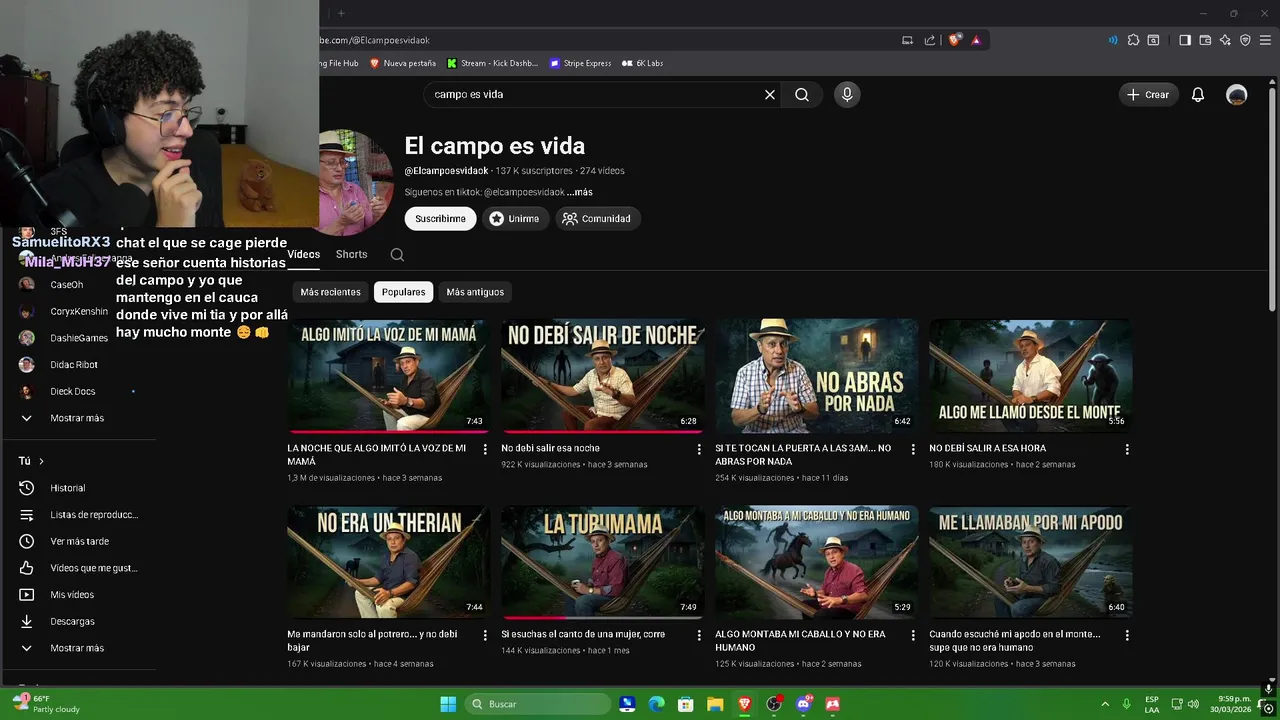Show hidden system tray icons

1105,704
